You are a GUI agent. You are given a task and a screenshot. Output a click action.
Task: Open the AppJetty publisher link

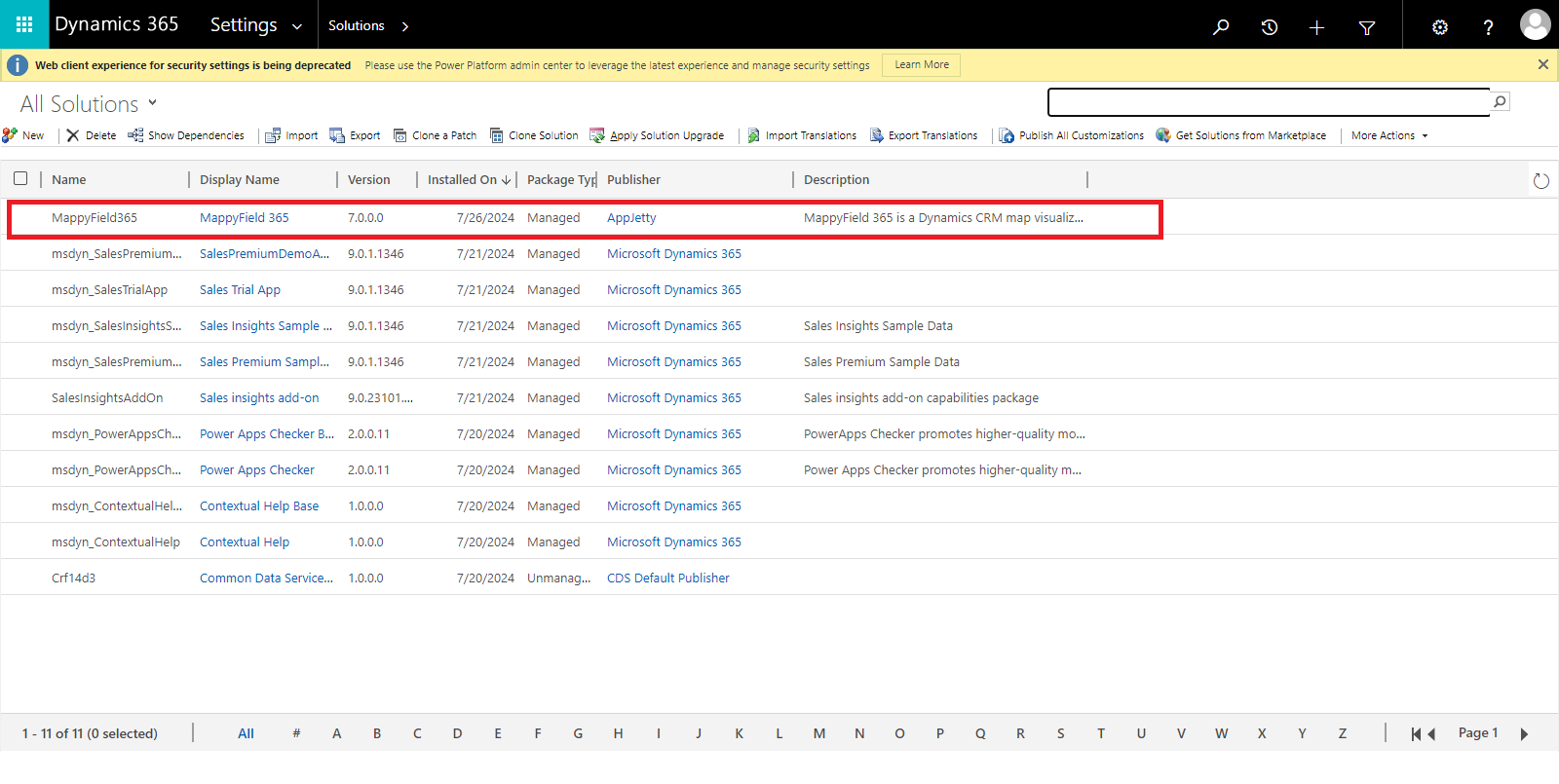tap(631, 217)
